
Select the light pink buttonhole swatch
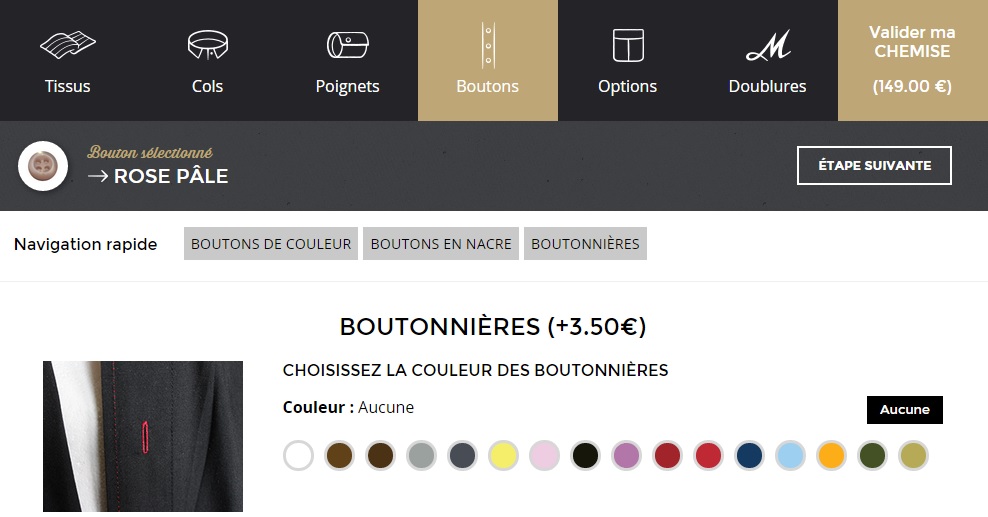point(544,456)
